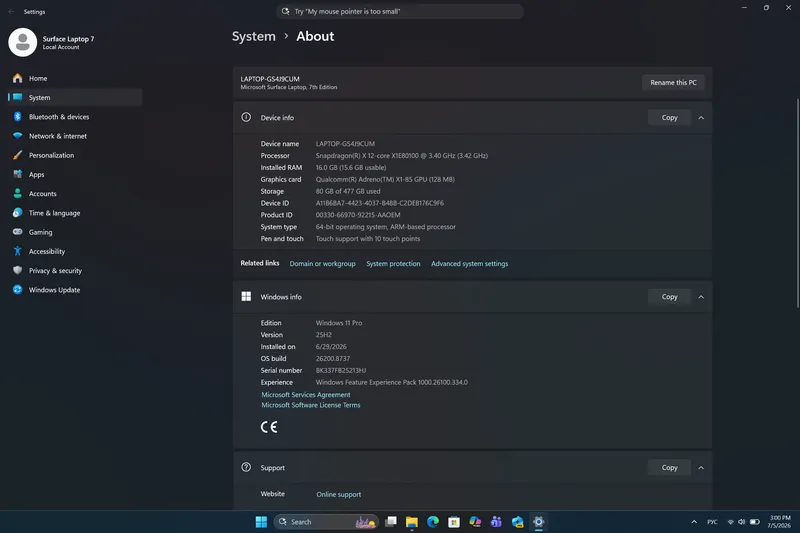Open Domain or workgroup link
The height and width of the screenshot is (533, 800).
point(322,264)
